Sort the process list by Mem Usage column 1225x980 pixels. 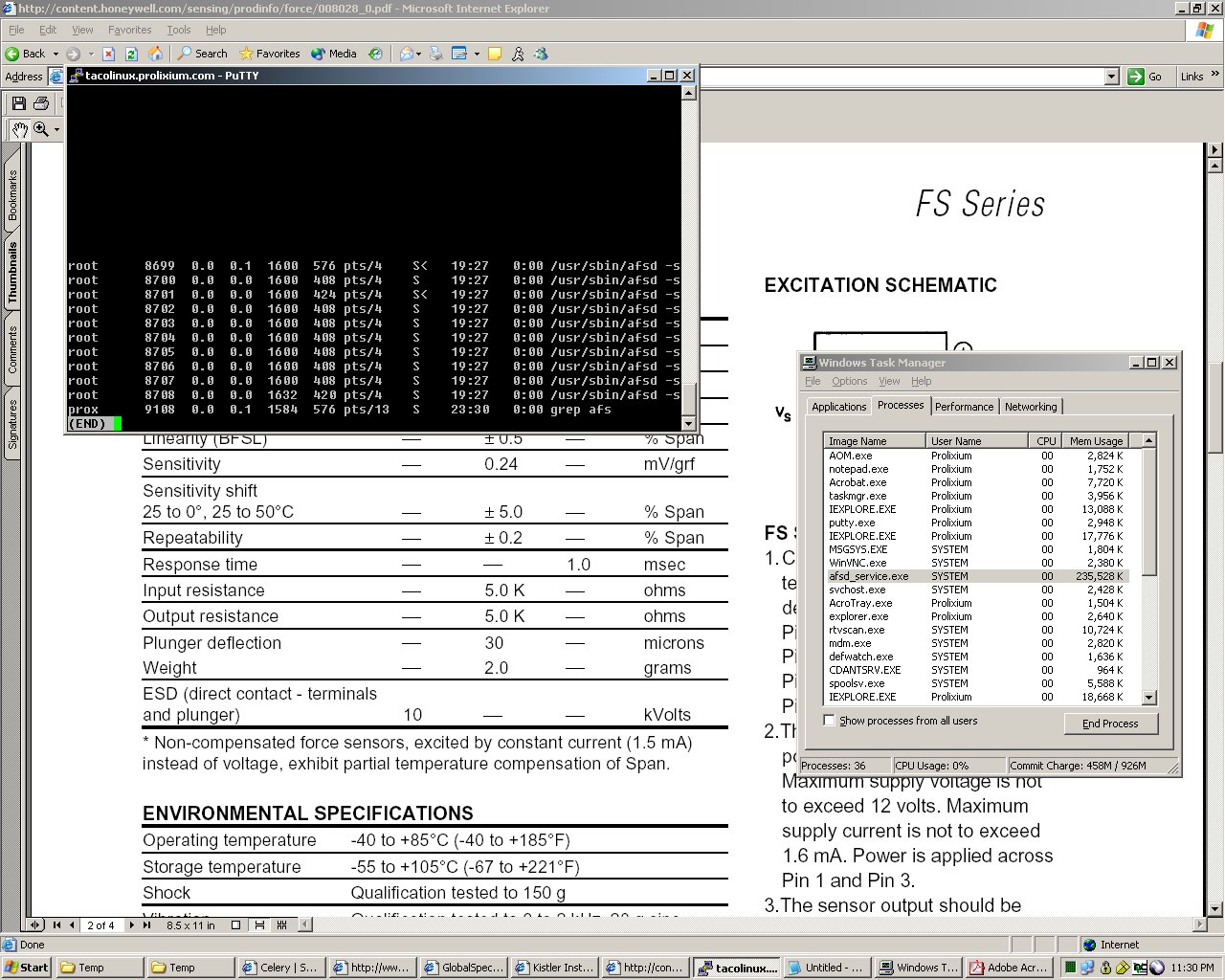(x=1096, y=441)
